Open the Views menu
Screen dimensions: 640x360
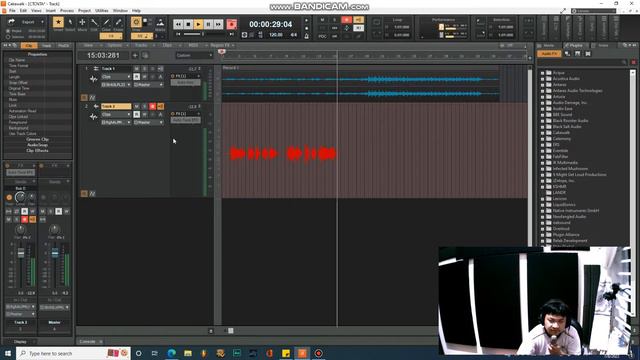[36, 11]
